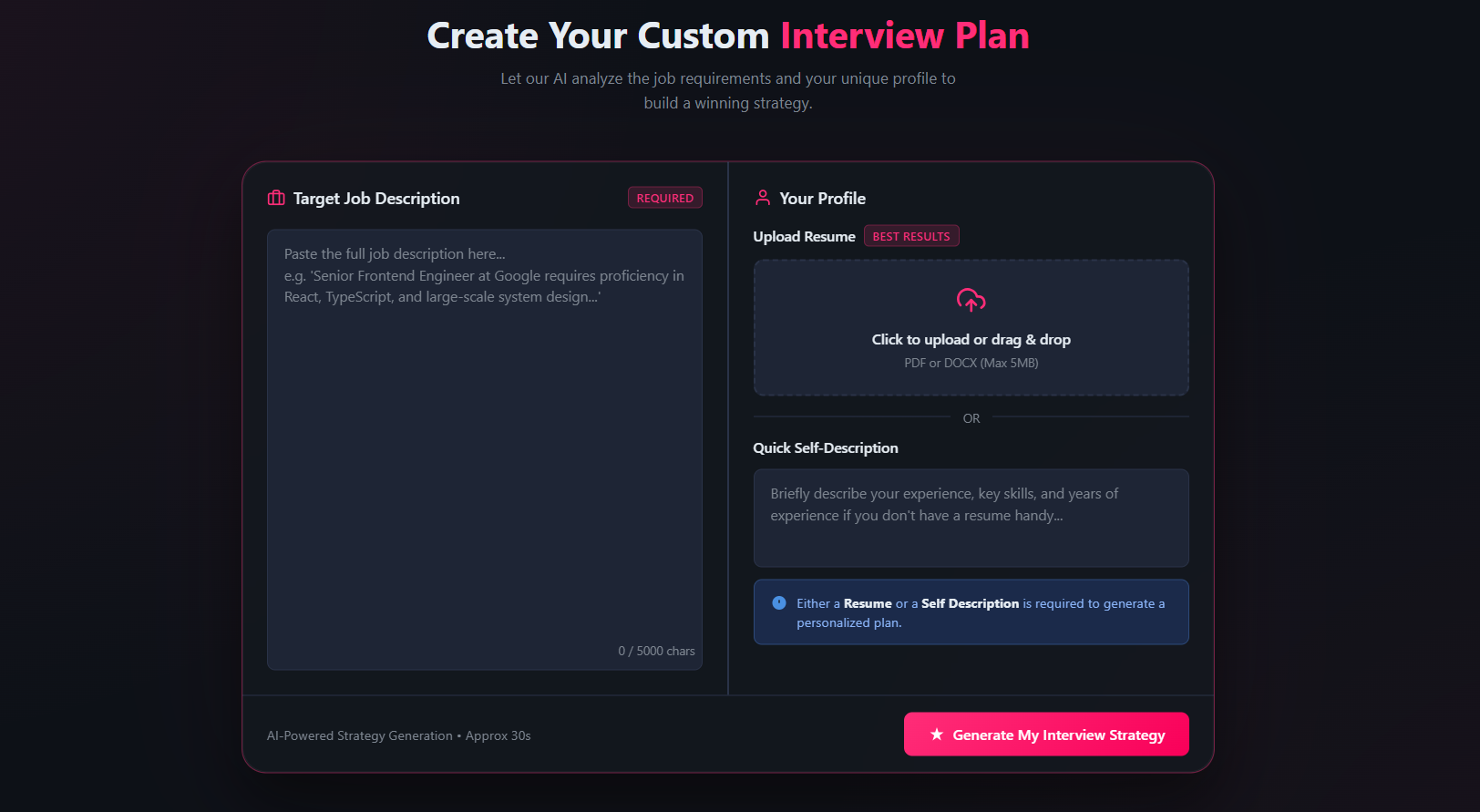
Task: Click the 'Either a Resume or a Self Description' notice
Action: pyautogui.click(x=971, y=612)
